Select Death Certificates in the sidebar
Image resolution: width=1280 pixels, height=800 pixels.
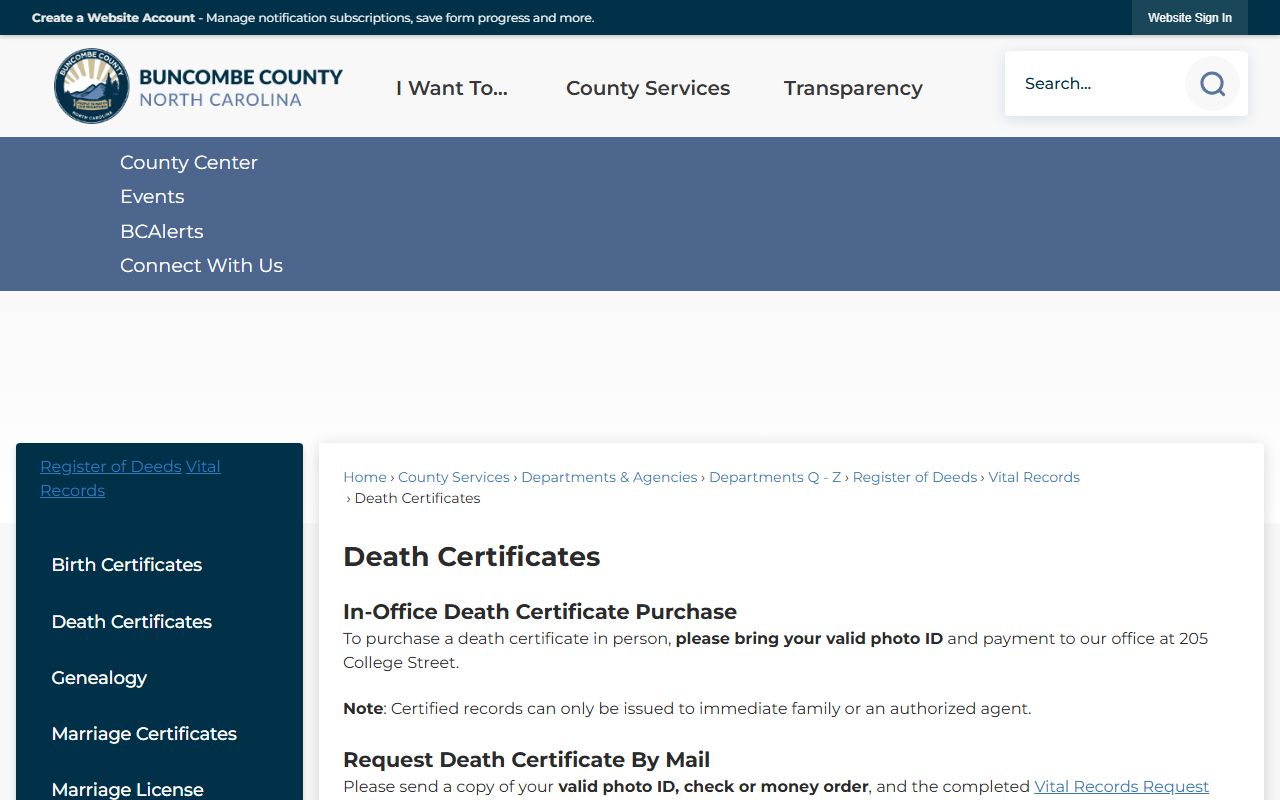(x=132, y=622)
